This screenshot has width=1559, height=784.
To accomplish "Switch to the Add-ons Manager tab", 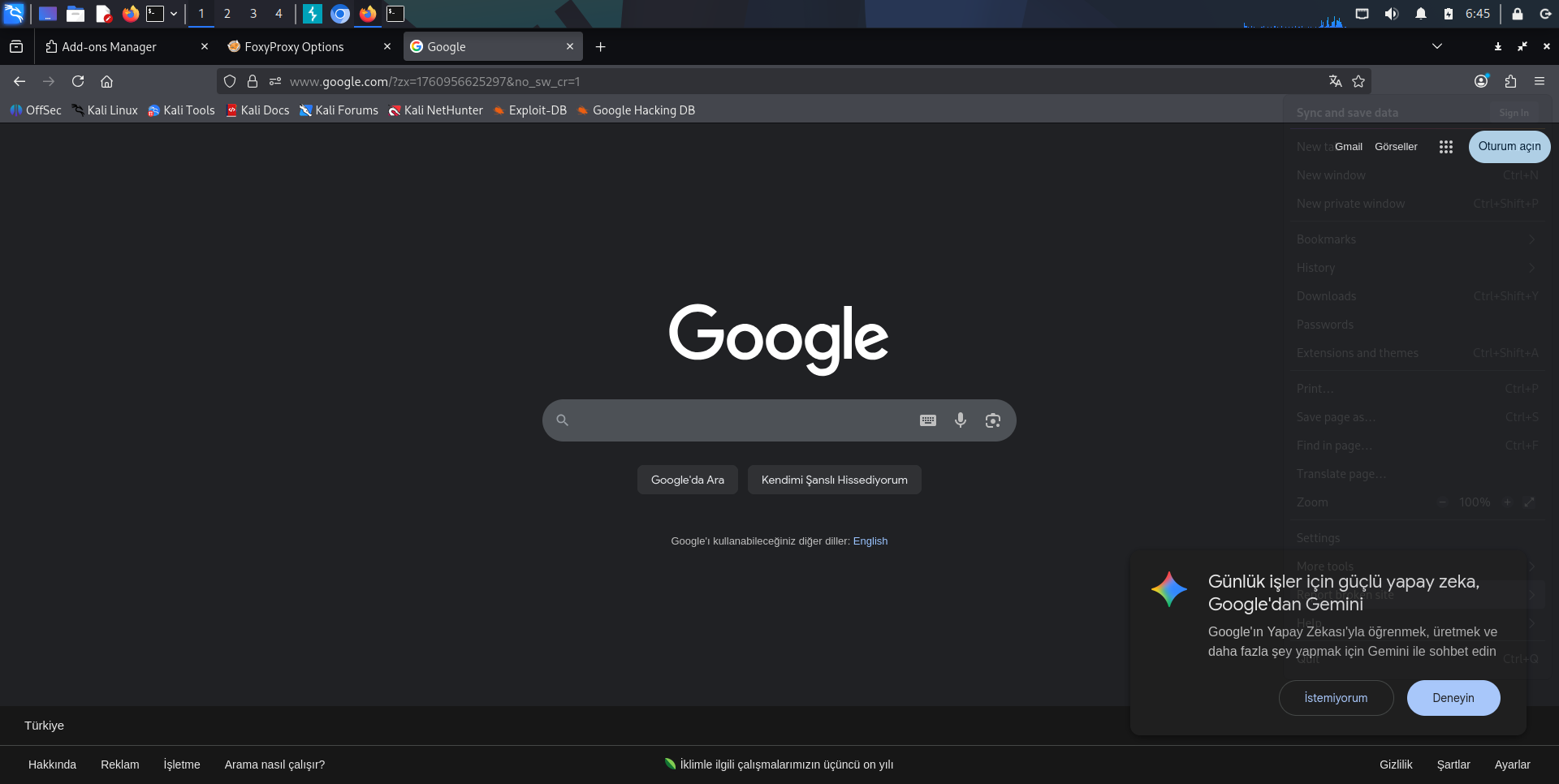I will coord(127,47).
